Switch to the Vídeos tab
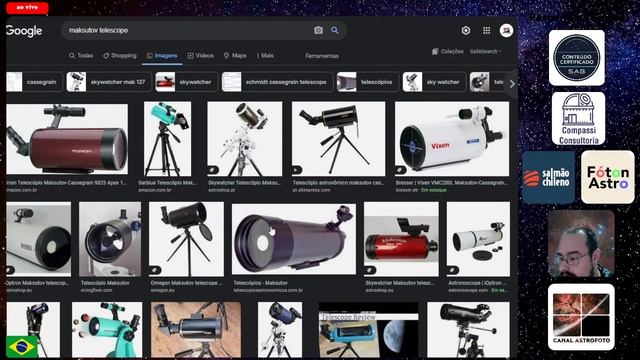640x360 pixels. pos(200,56)
